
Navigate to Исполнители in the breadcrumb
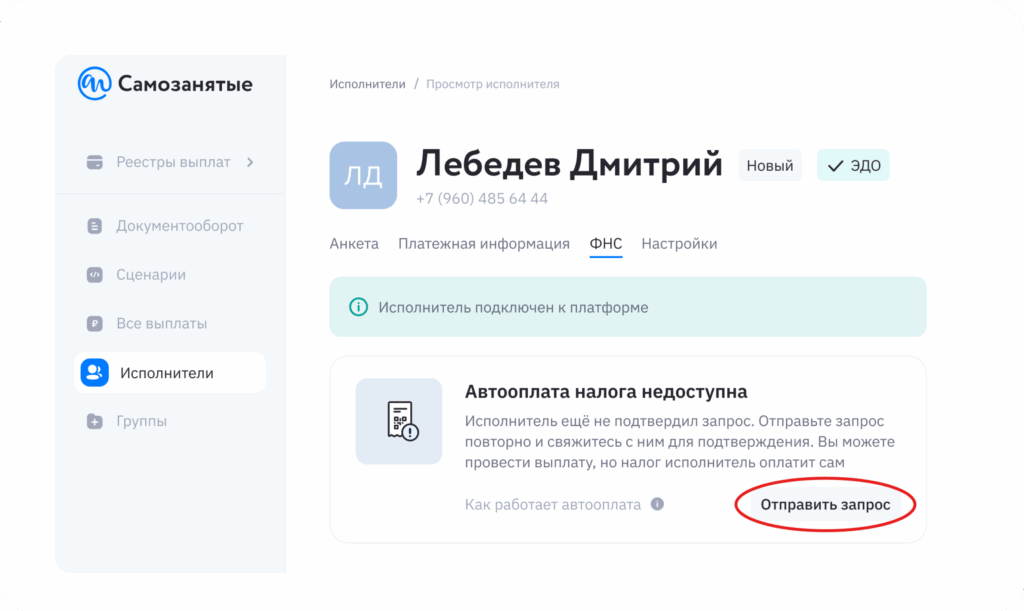click(367, 84)
